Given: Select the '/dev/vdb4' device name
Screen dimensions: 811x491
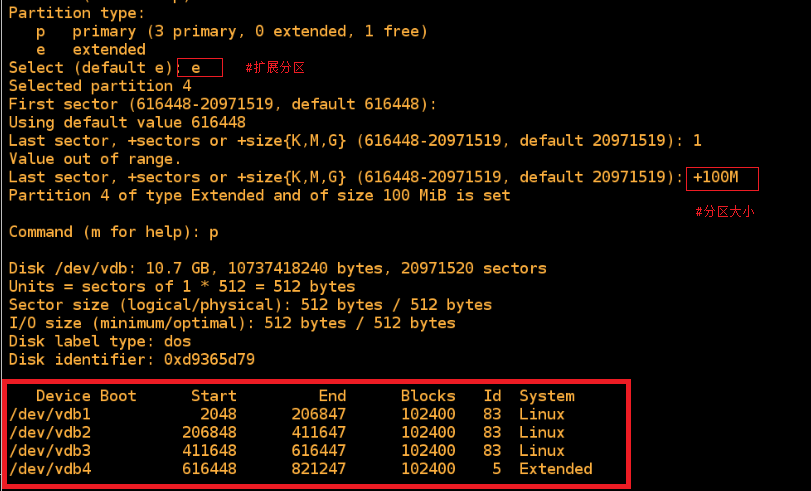Looking at the screenshot, I should [x=50, y=469].
